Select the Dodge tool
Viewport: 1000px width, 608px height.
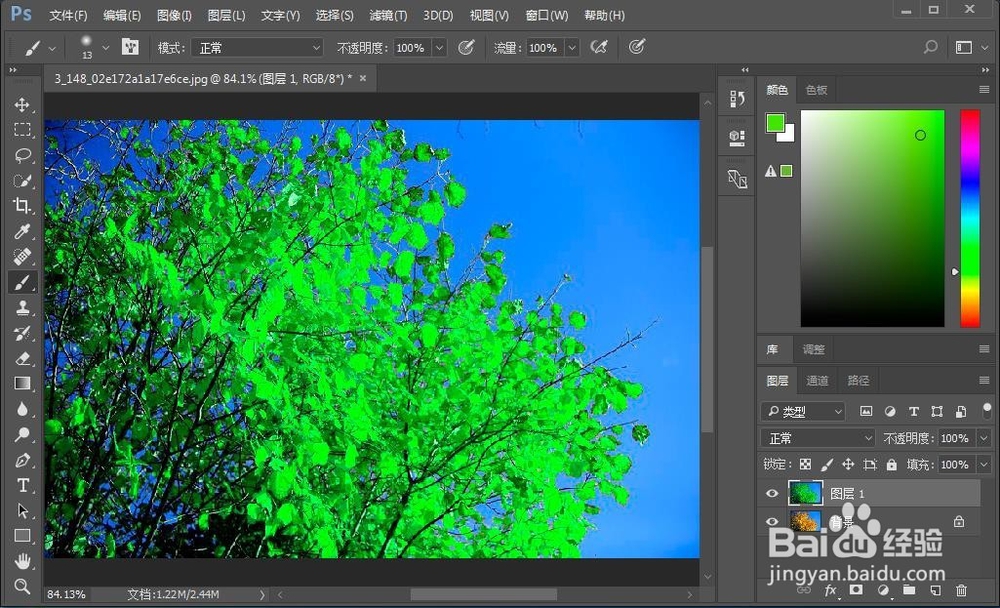22,434
